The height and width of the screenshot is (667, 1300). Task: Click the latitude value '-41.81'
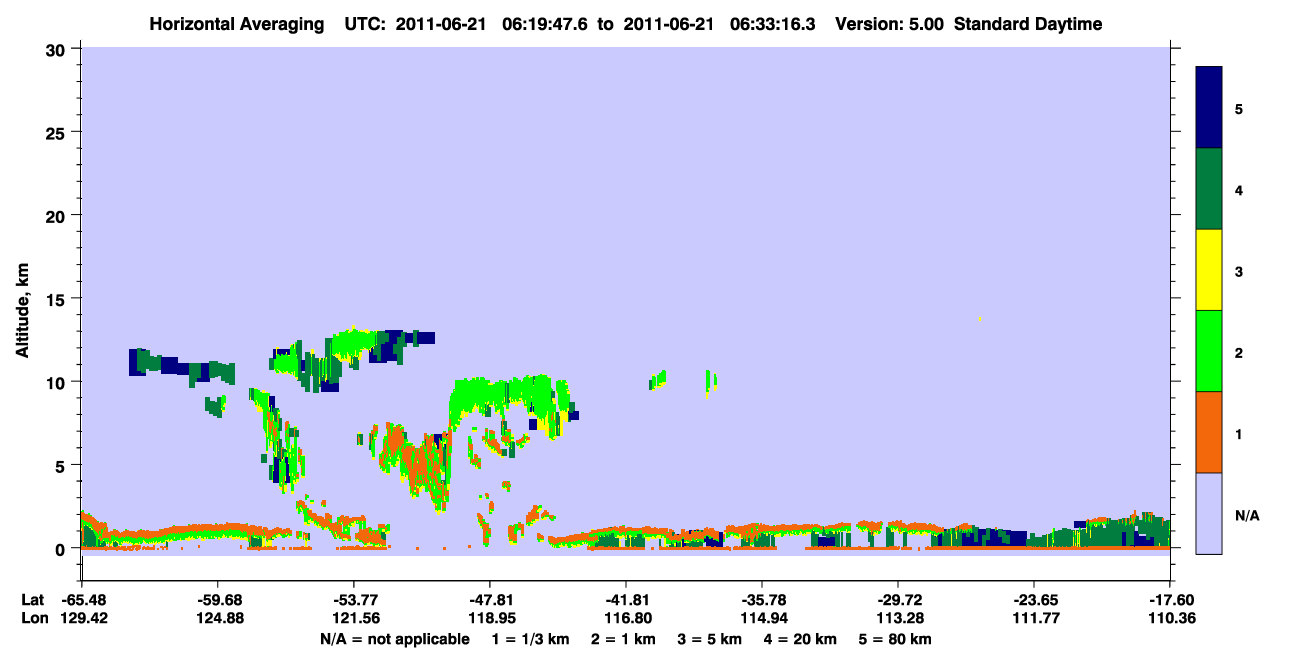(625, 600)
